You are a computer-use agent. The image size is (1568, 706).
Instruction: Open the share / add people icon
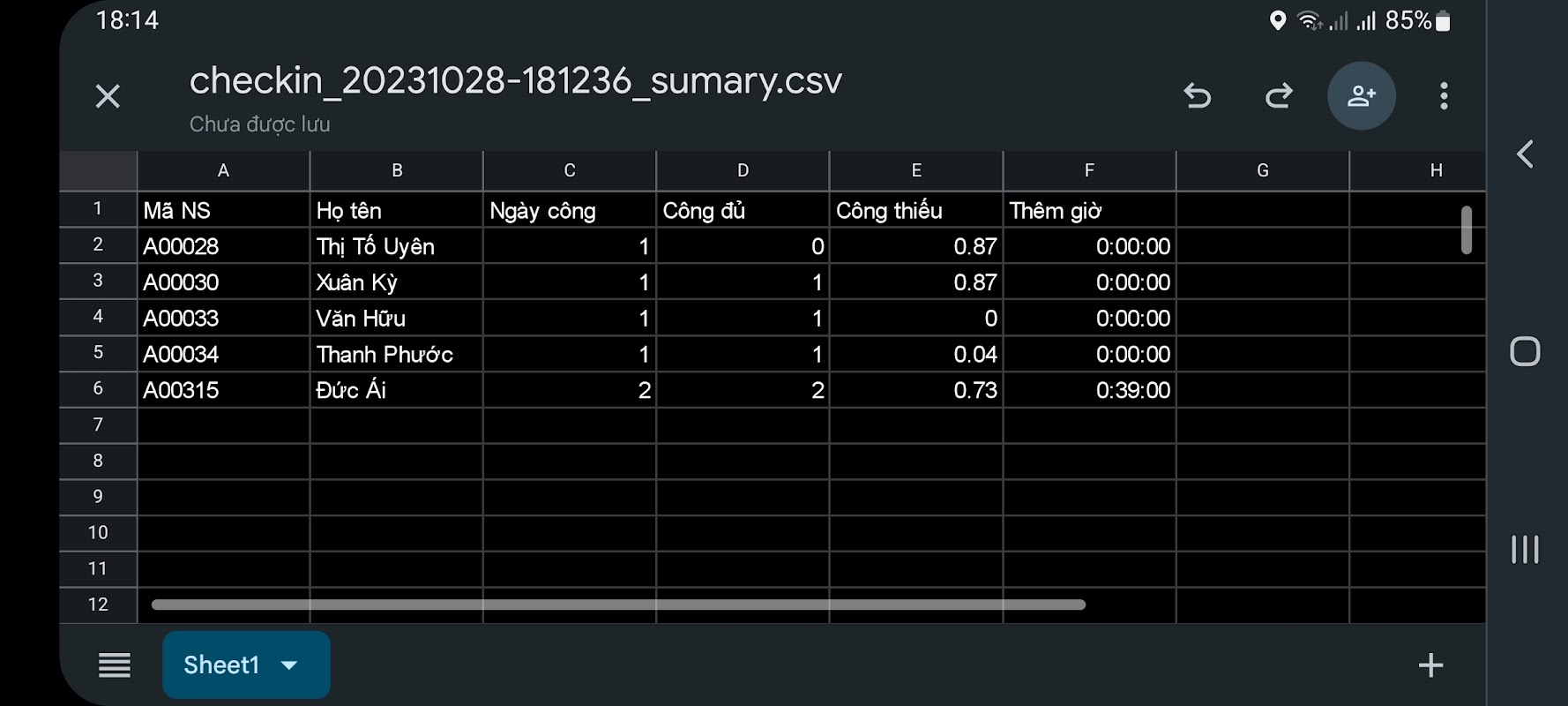(x=1362, y=95)
